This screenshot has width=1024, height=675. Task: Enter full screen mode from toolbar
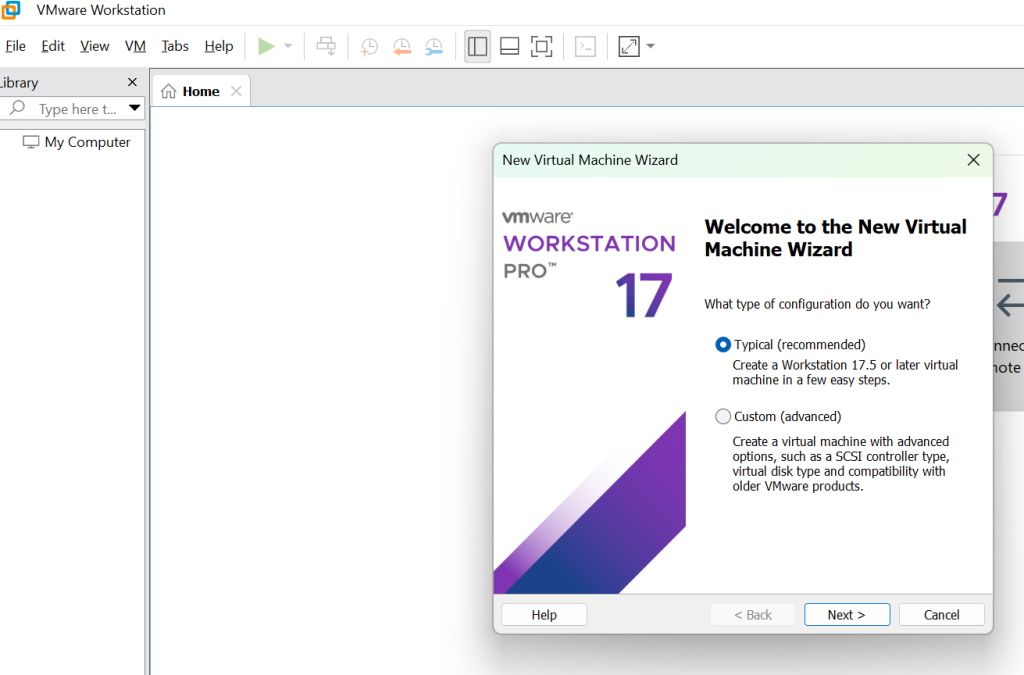coord(541,46)
